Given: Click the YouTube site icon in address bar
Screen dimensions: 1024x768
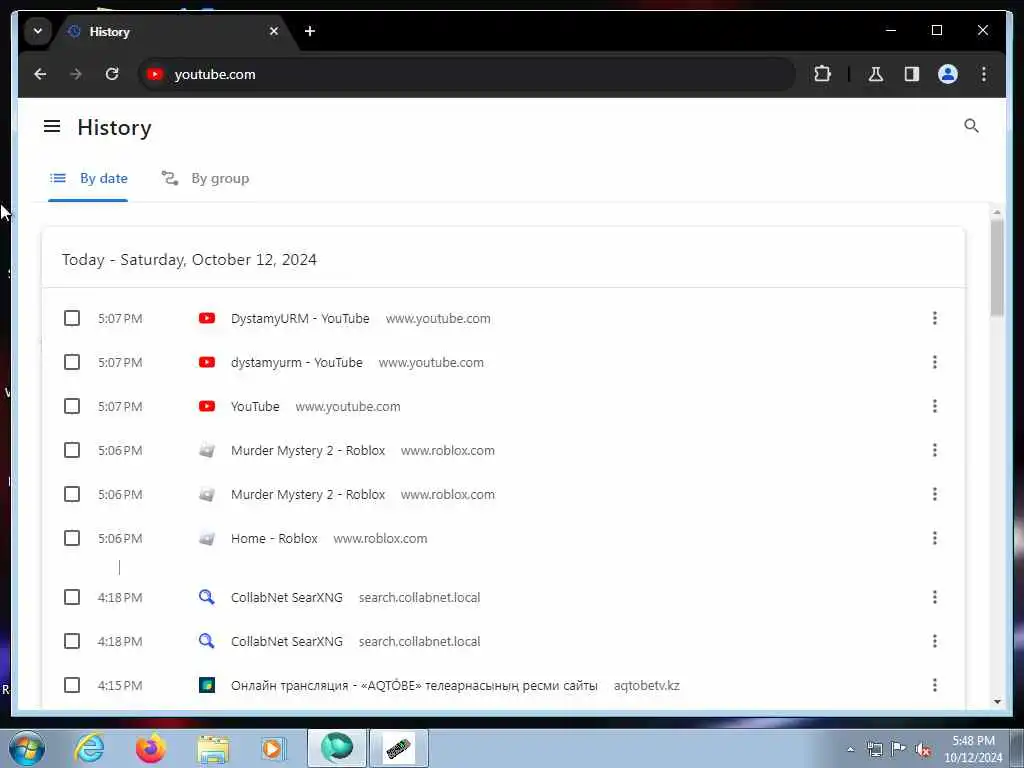Looking at the screenshot, I should point(155,74).
